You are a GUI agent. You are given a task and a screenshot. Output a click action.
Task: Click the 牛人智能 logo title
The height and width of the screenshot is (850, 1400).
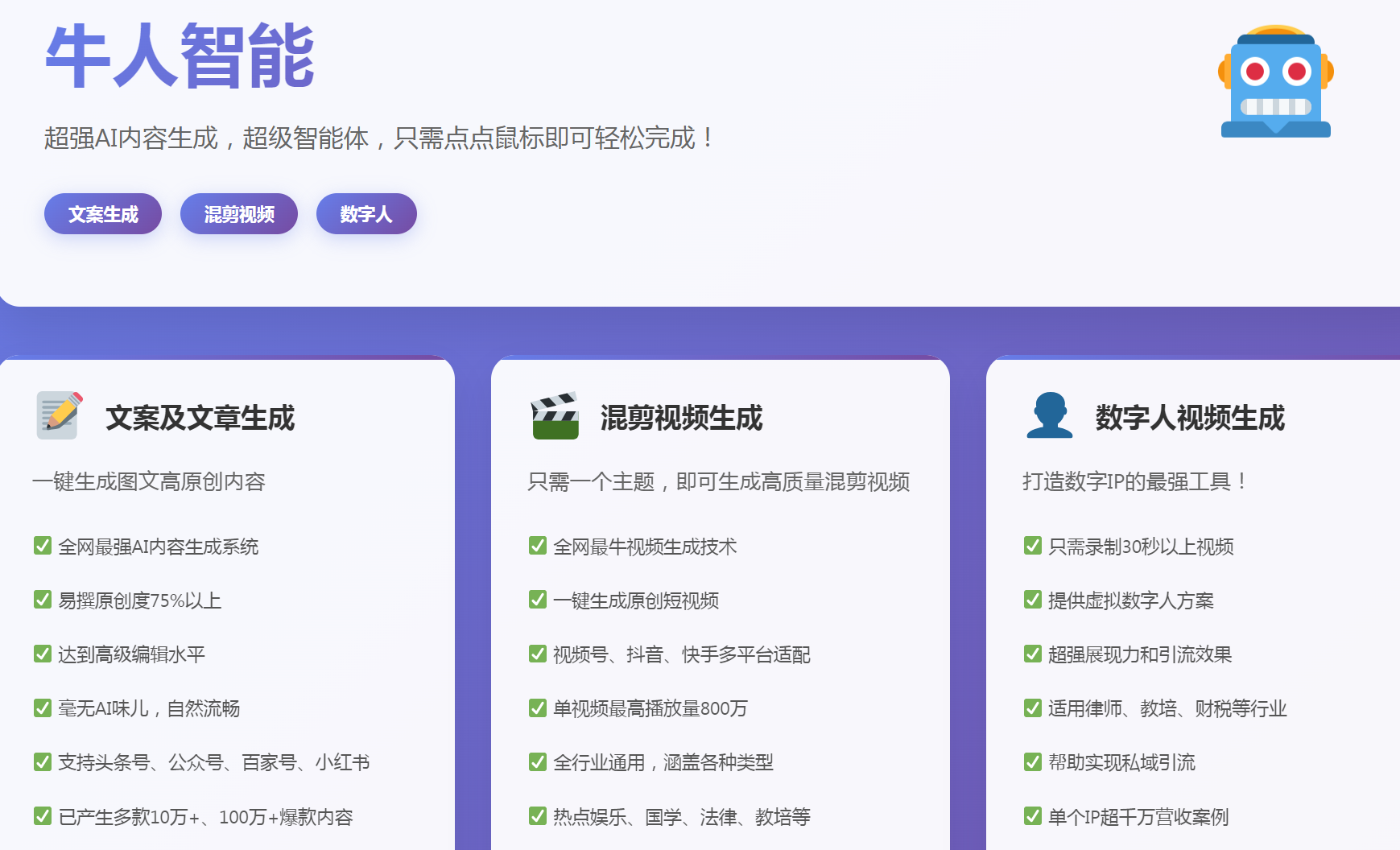pyautogui.click(x=180, y=56)
